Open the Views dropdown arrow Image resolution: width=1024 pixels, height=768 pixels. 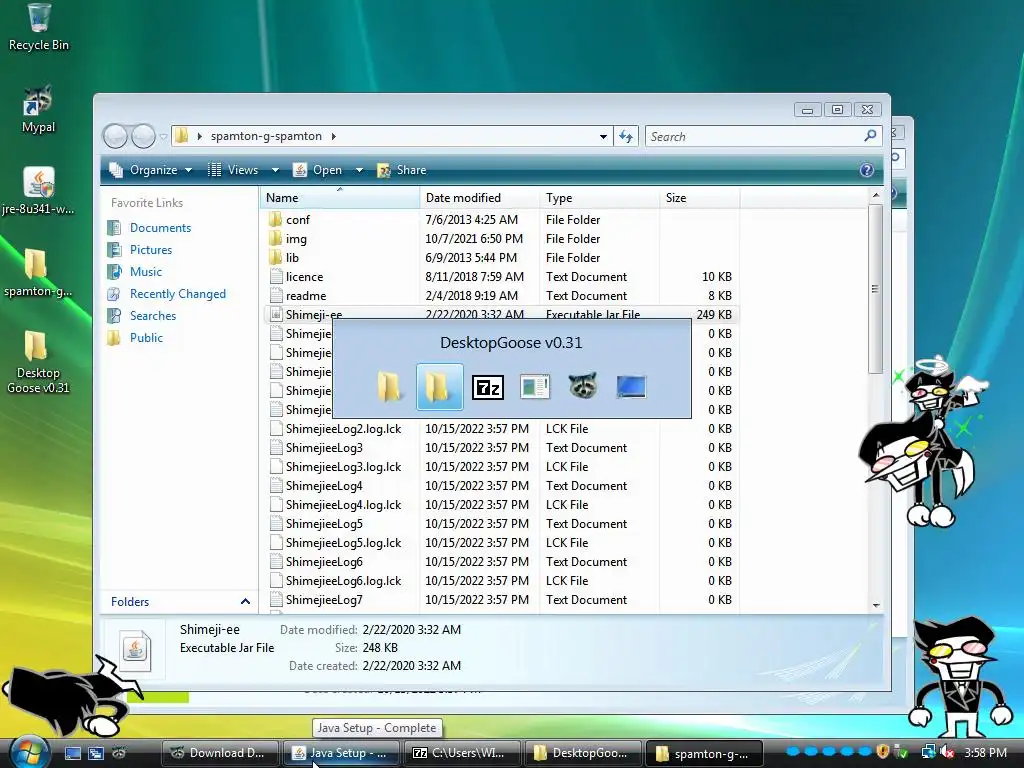[275, 170]
